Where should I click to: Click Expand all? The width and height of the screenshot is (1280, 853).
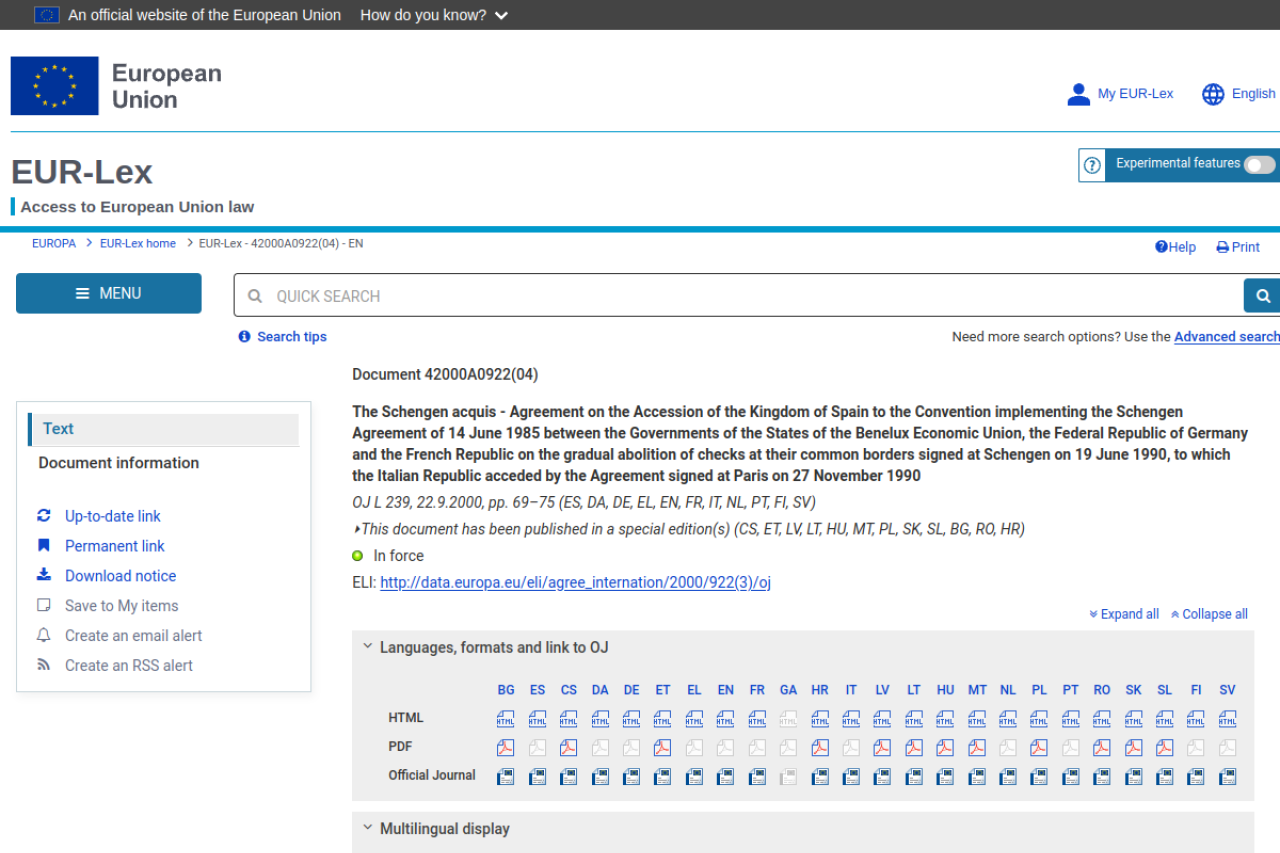click(1124, 614)
